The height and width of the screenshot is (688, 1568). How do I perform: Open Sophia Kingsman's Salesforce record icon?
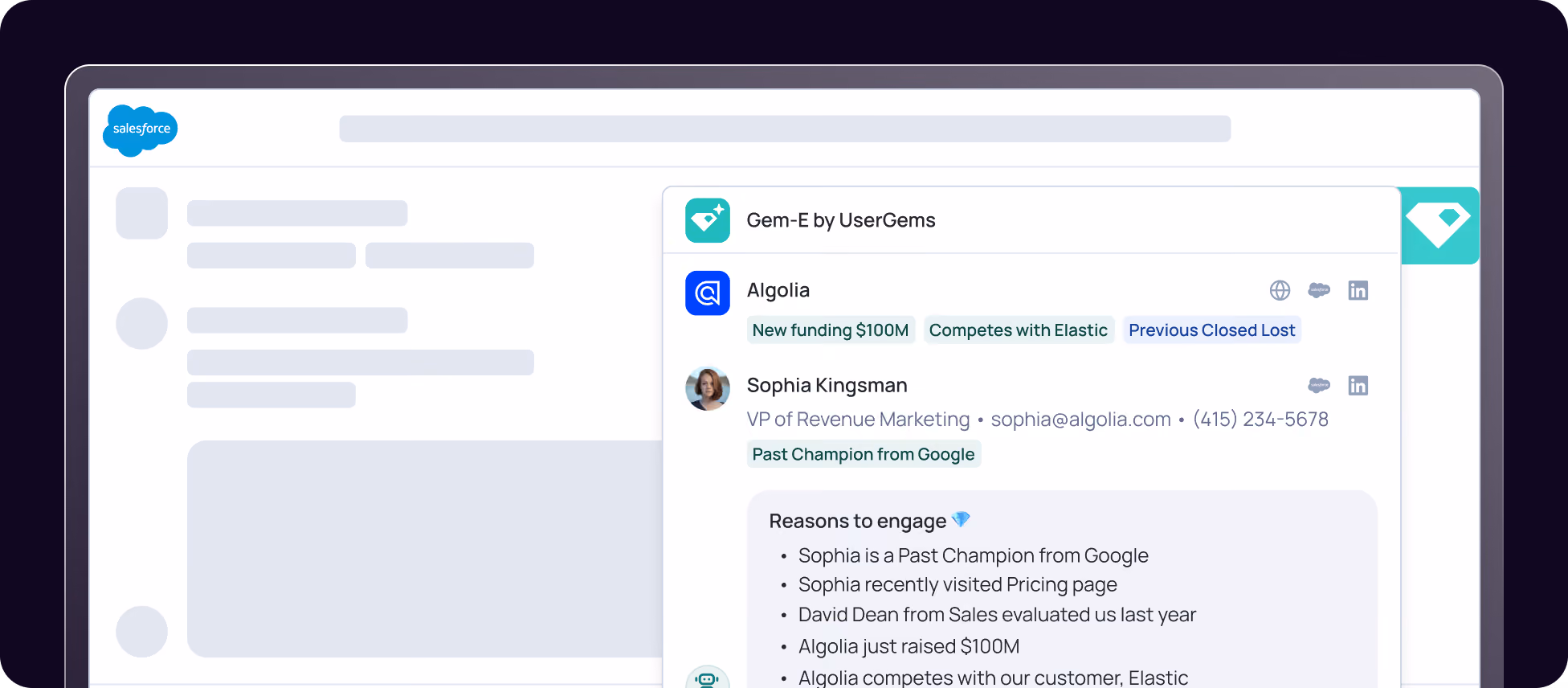click(1319, 385)
